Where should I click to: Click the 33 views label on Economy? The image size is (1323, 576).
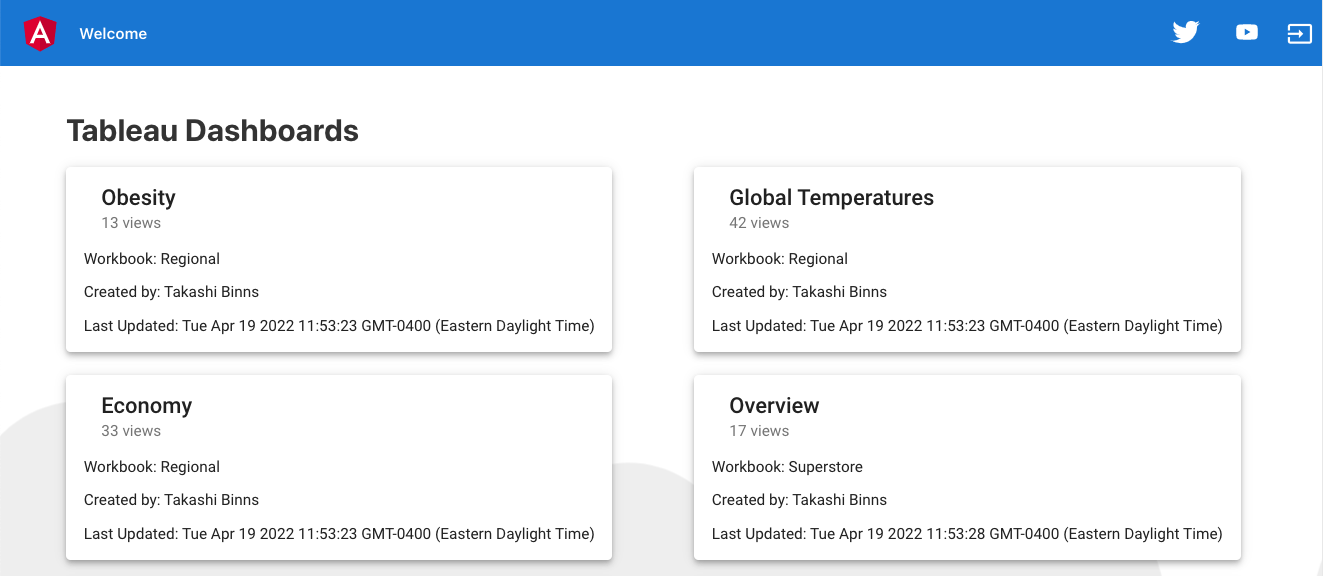point(131,431)
